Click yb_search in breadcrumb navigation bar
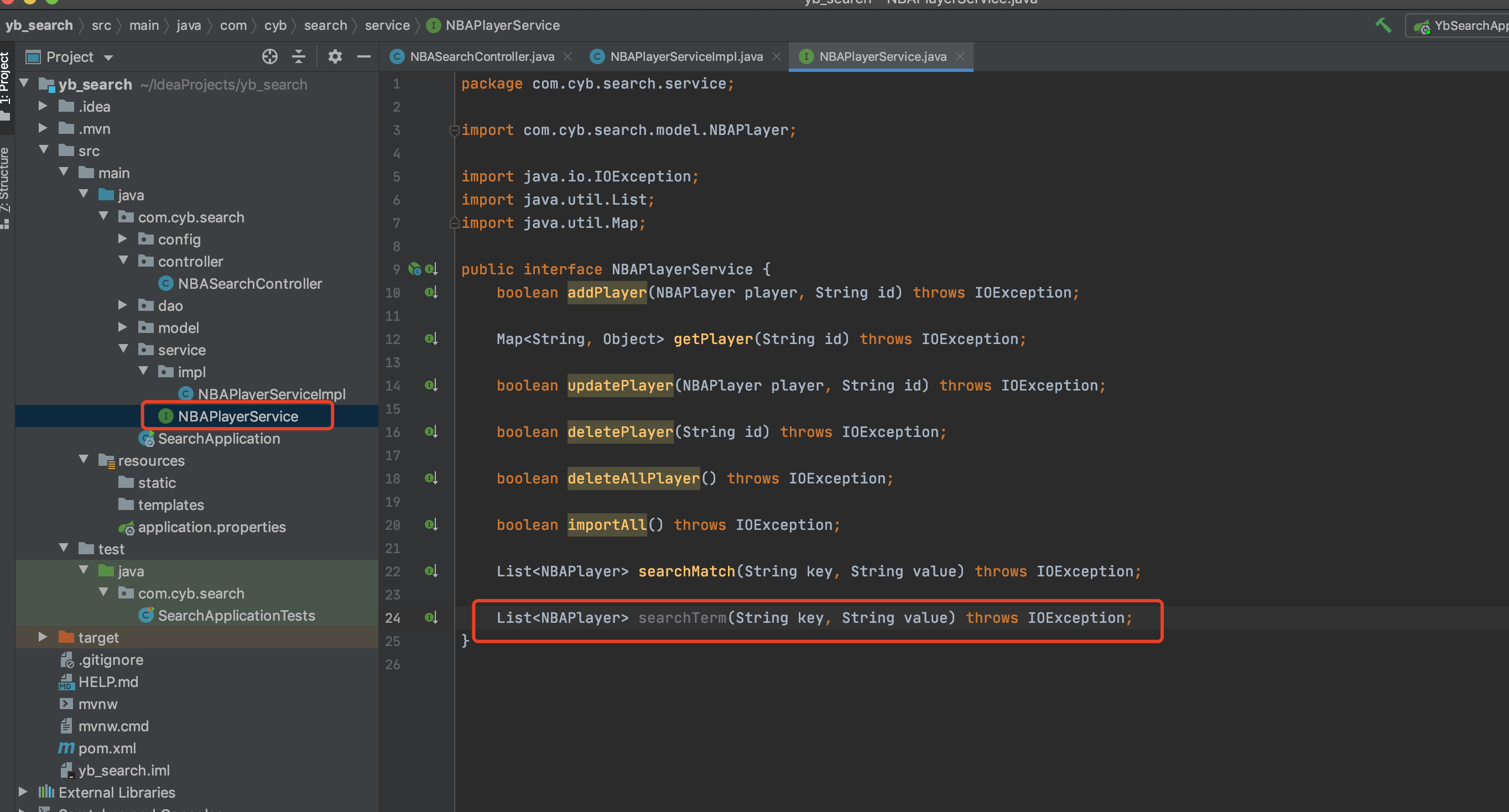The image size is (1509, 812). pyautogui.click(x=39, y=25)
